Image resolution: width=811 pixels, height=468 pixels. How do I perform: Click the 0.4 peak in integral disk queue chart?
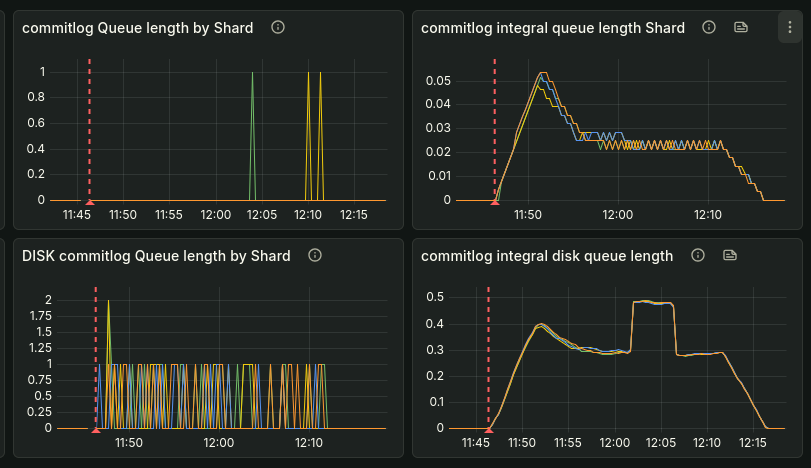pyautogui.click(x=541, y=324)
